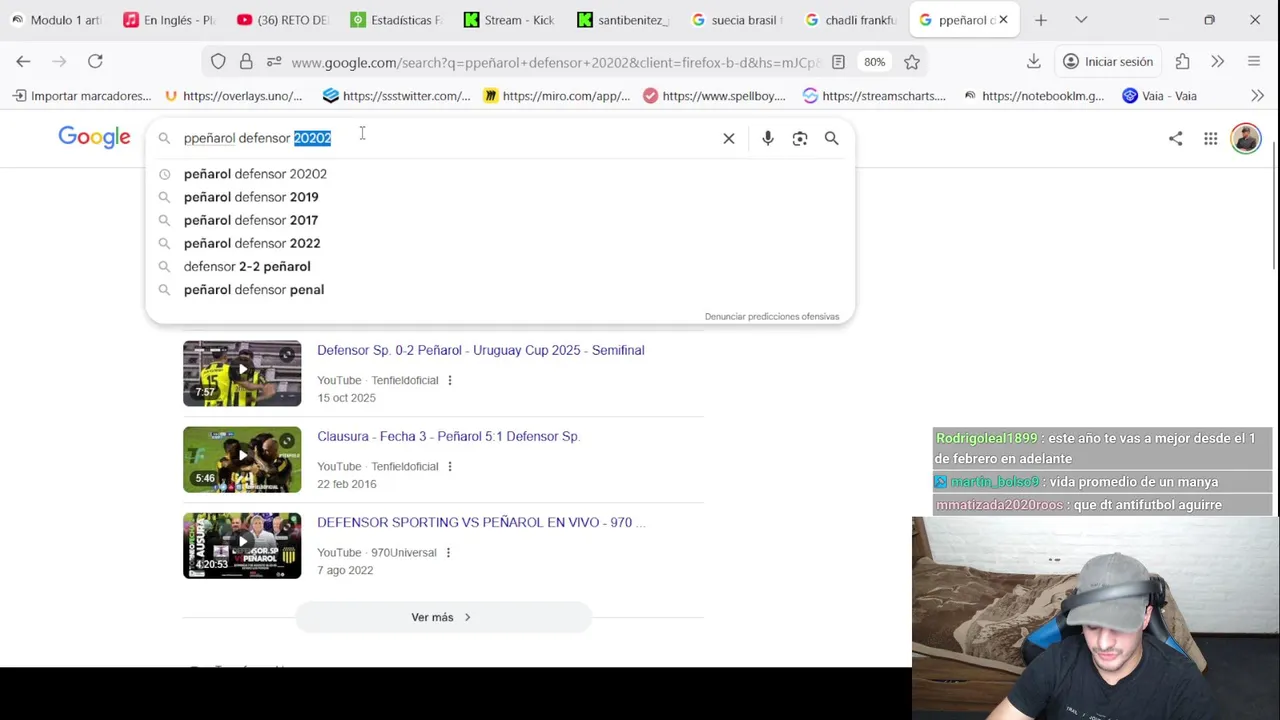Play the 7:57 video thumbnail

[x=242, y=373]
